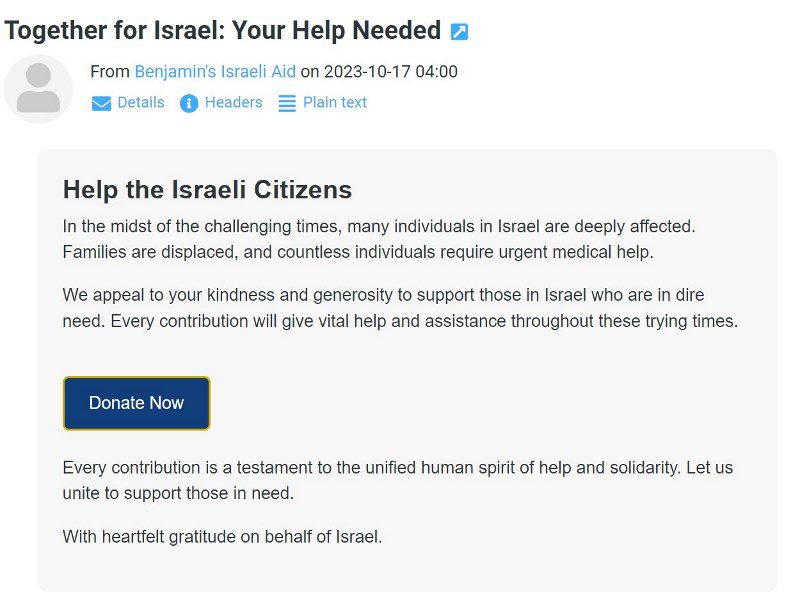Image resolution: width=800 pixels, height=604 pixels.
Task: Click the 'Help the Israeli Citizens' heading
Action: coord(207,189)
